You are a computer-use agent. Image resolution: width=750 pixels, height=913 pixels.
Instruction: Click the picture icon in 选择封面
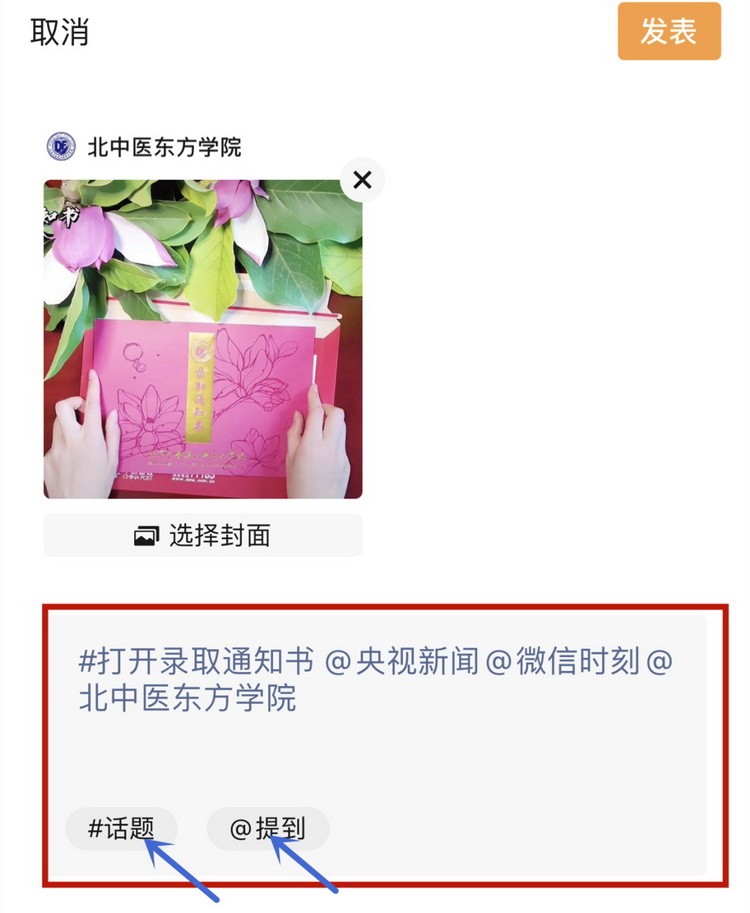click(x=146, y=536)
